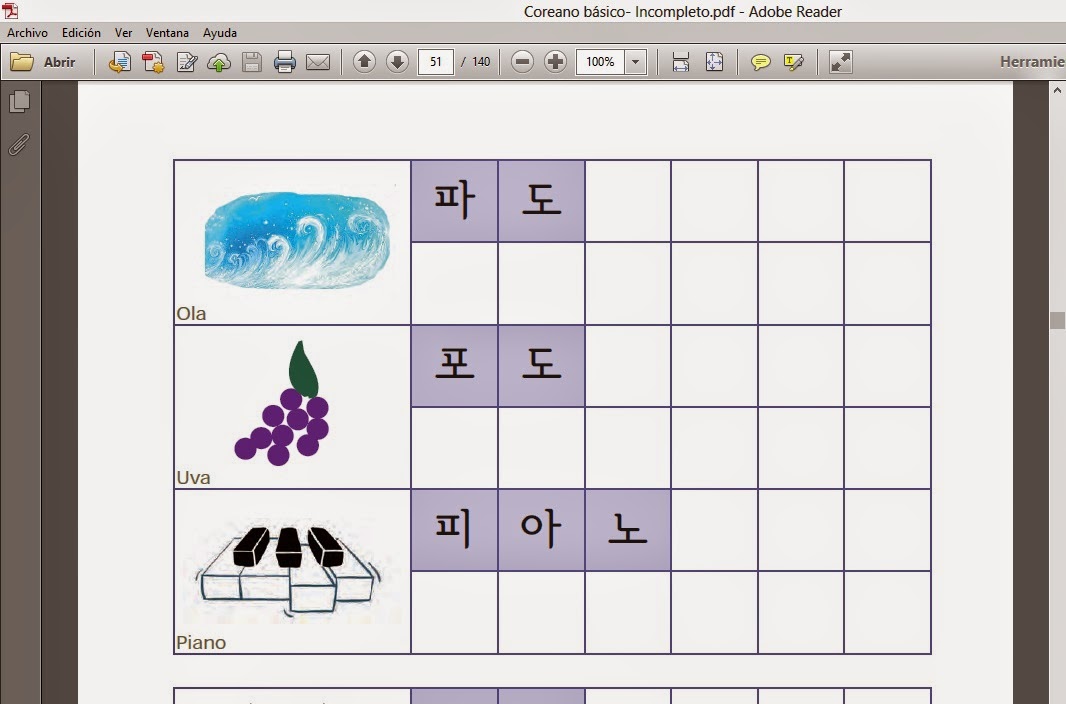1066x704 pixels.
Task: Click the Abrir button
Action: click(47, 62)
